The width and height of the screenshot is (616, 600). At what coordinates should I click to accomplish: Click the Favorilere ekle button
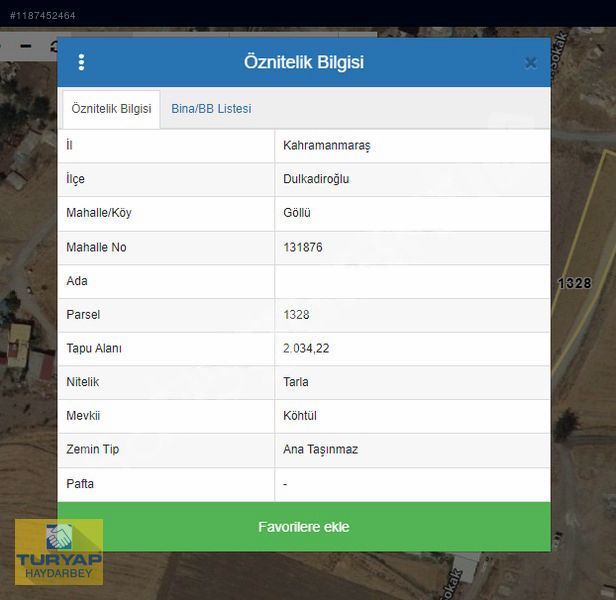pos(304,527)
